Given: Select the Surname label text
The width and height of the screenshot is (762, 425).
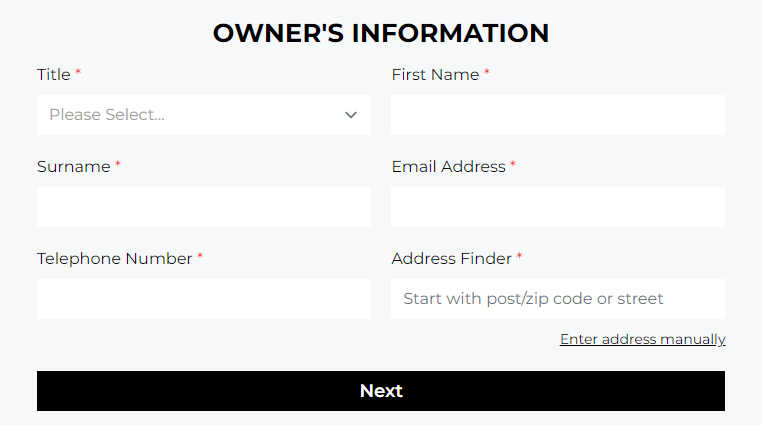Looking at the screenshot, I should pos(73,167).
